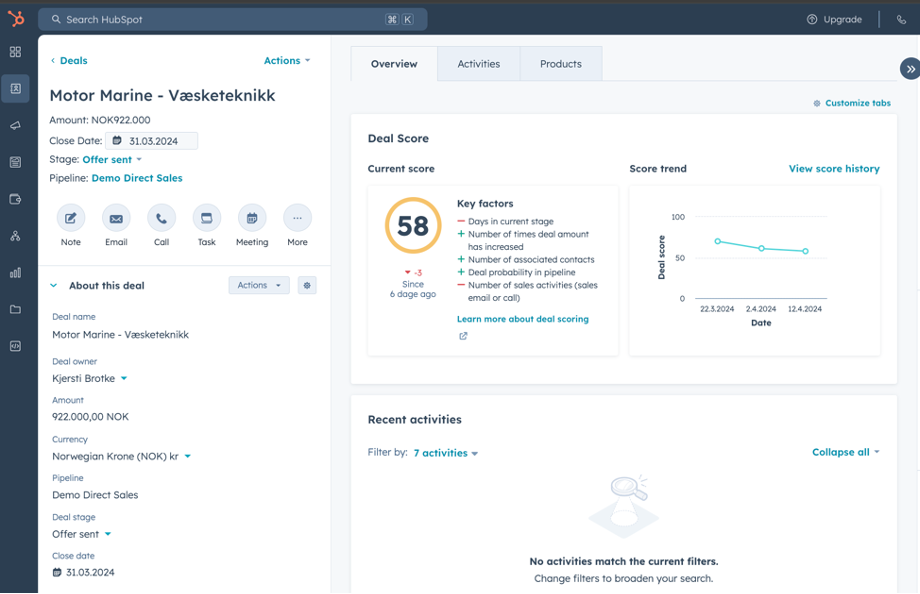Collapse the About this deal section chevron
The height and width of the screenshot is (594, 920).
point(54,285)
